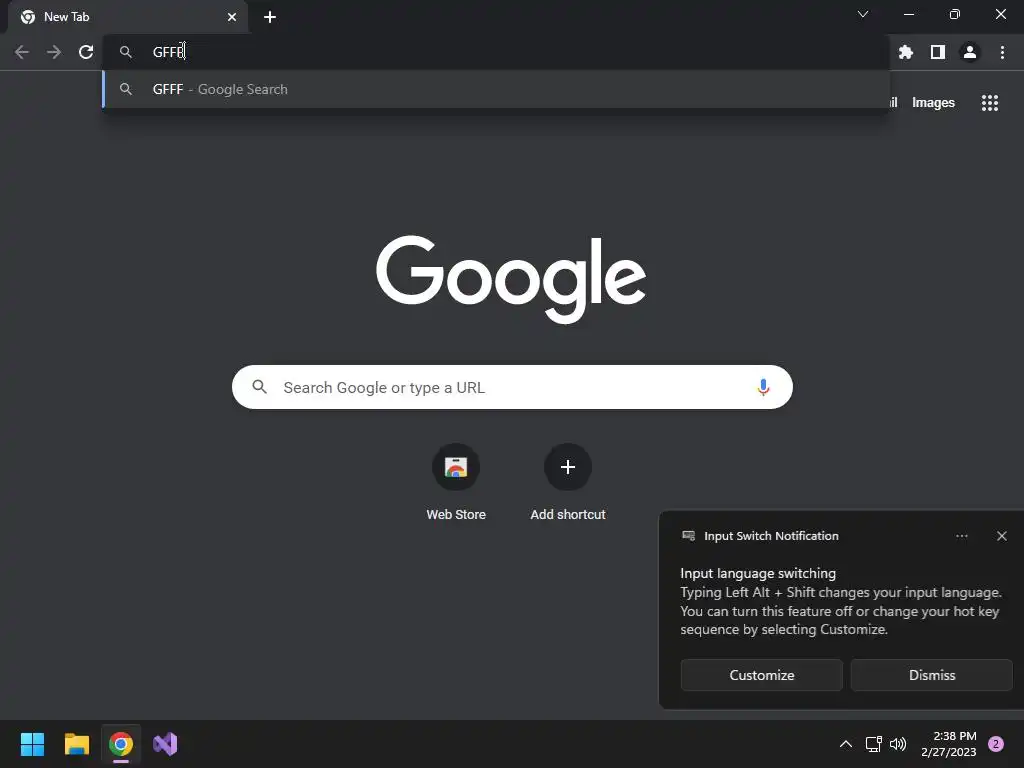Open the Images link

(x=933, y=103)
